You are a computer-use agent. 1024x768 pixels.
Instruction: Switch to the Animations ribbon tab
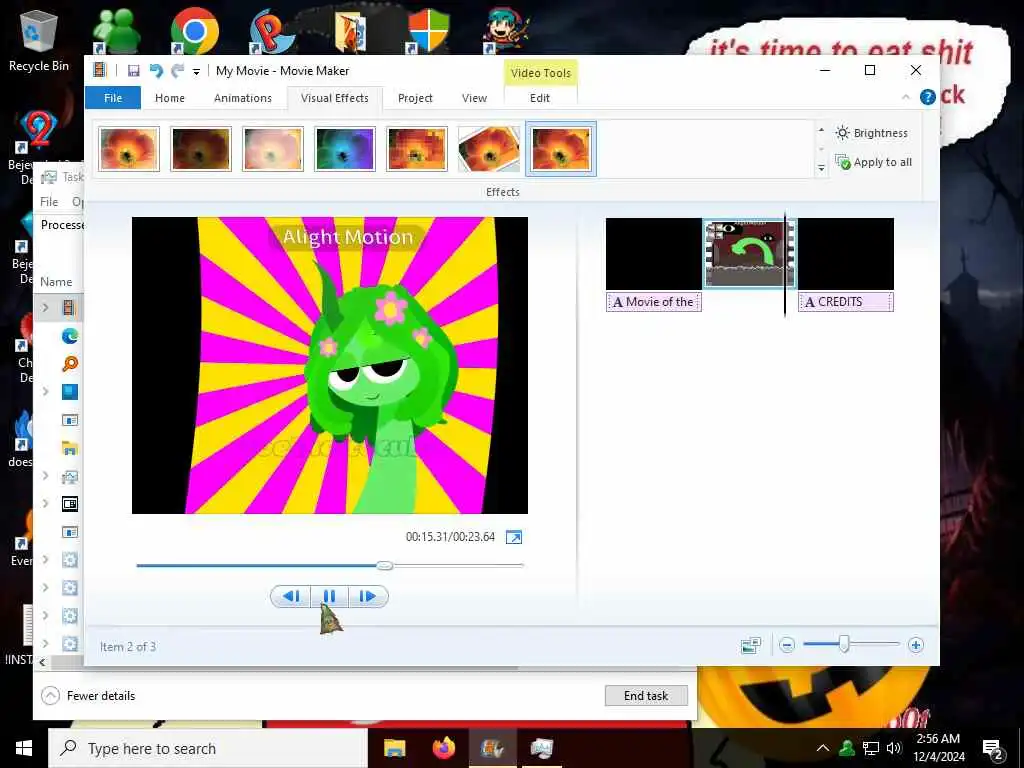(x=243, y=98)
